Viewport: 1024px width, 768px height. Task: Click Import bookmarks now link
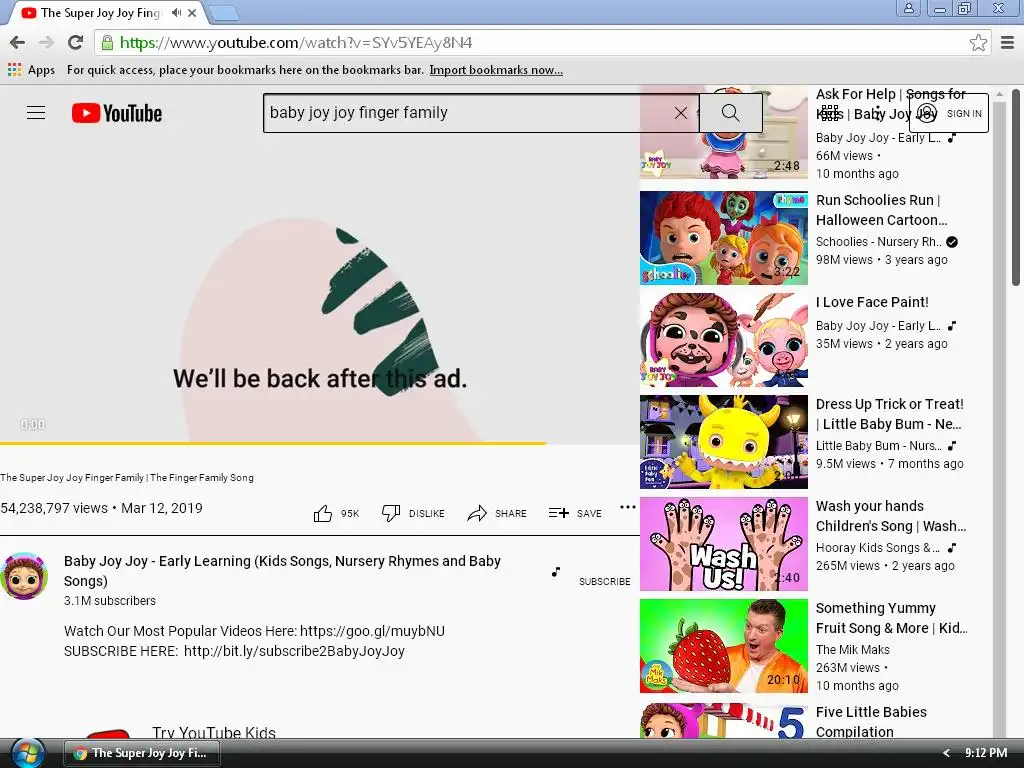point(496,70)
